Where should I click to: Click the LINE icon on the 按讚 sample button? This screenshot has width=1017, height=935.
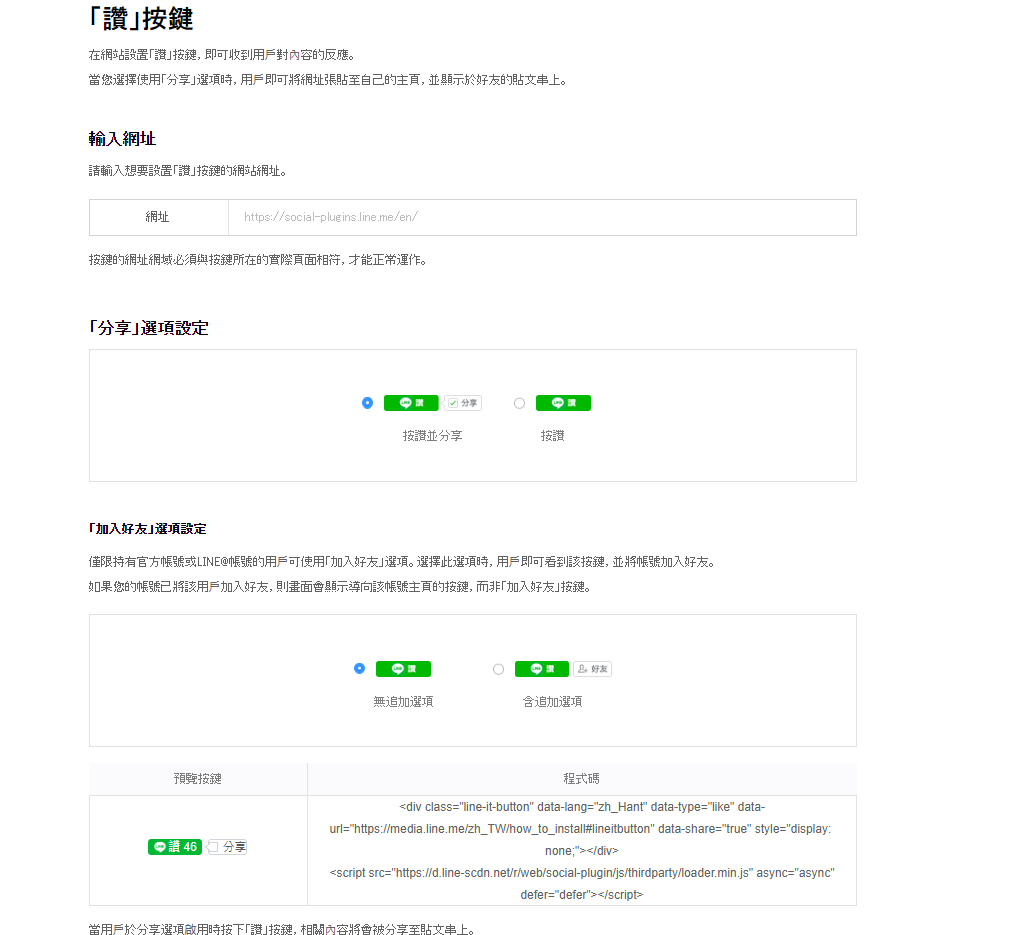point(557,403)
